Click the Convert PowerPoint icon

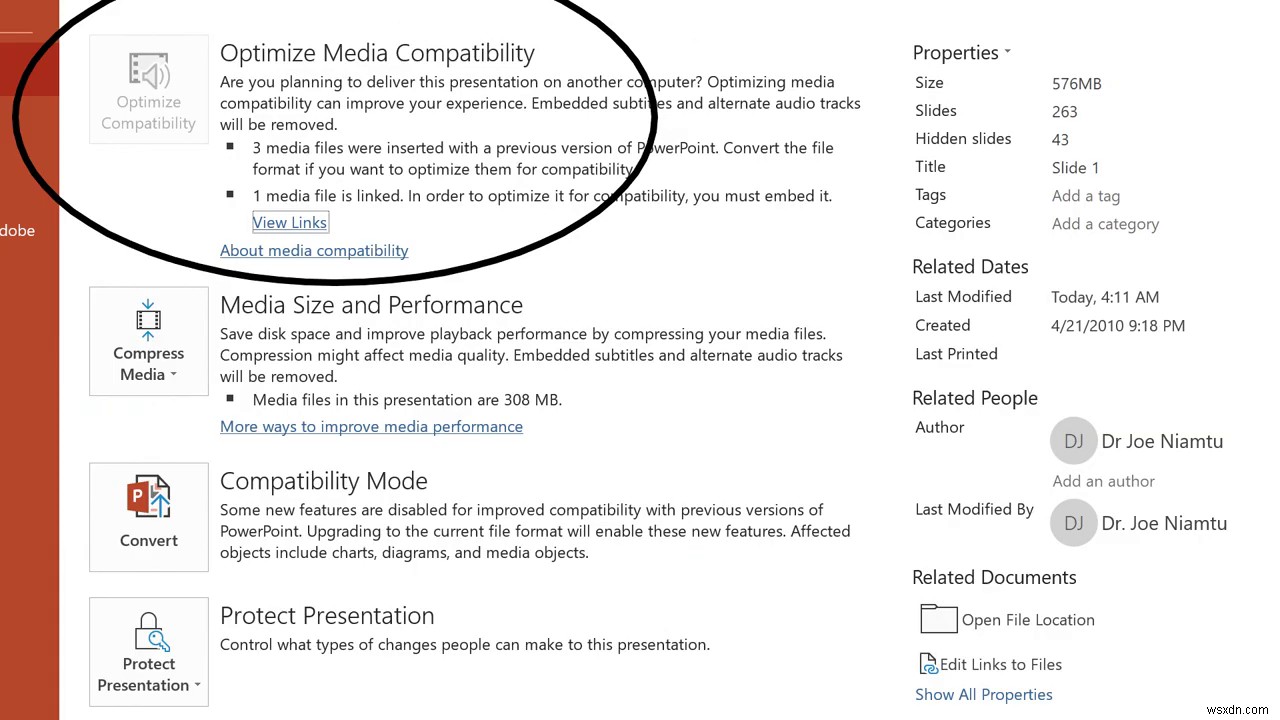point(149,499)
